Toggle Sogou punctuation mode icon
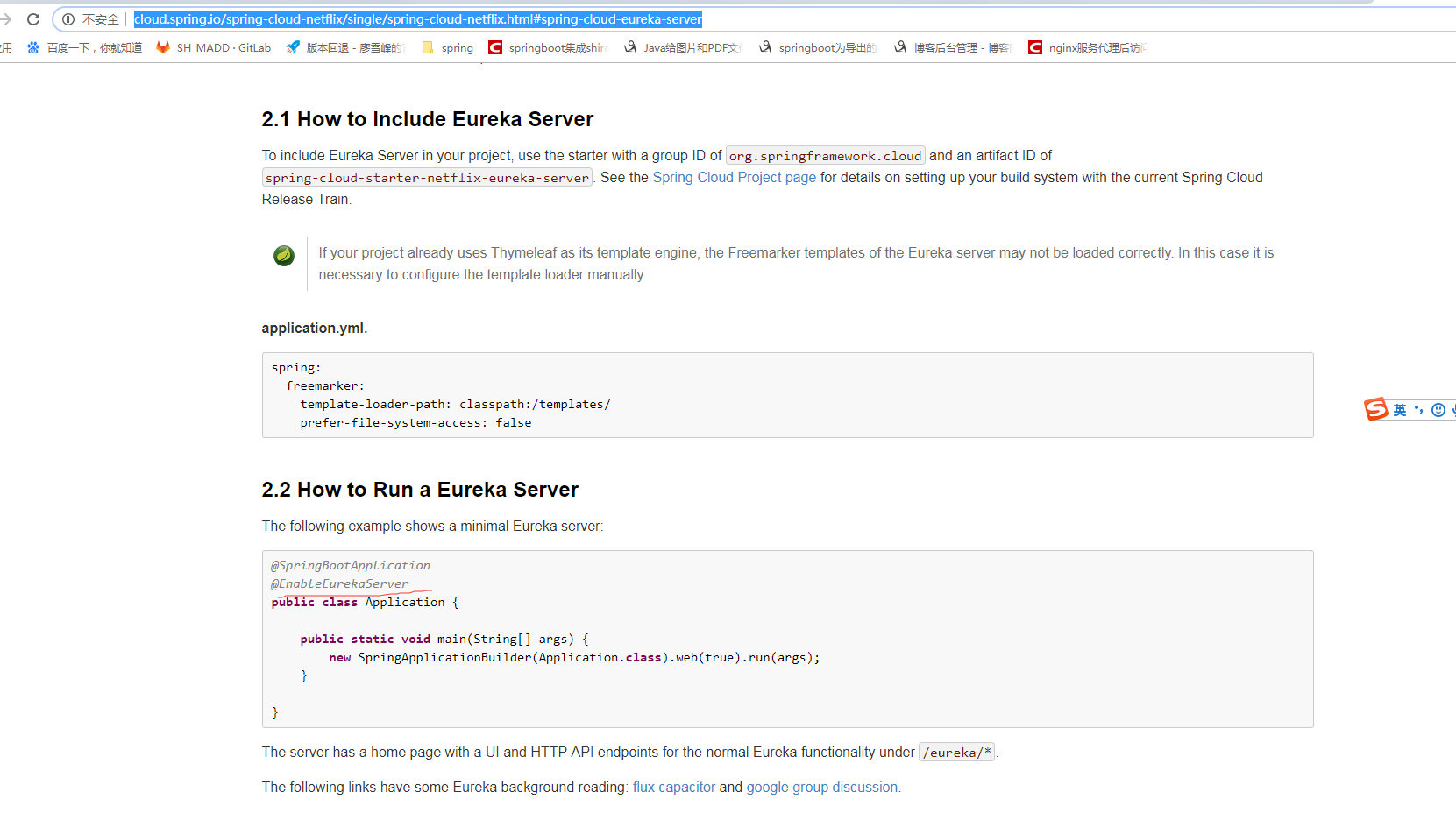The height and width of the screenshot is (813, 1456). pyautogui.click(x=1418, y=410)
